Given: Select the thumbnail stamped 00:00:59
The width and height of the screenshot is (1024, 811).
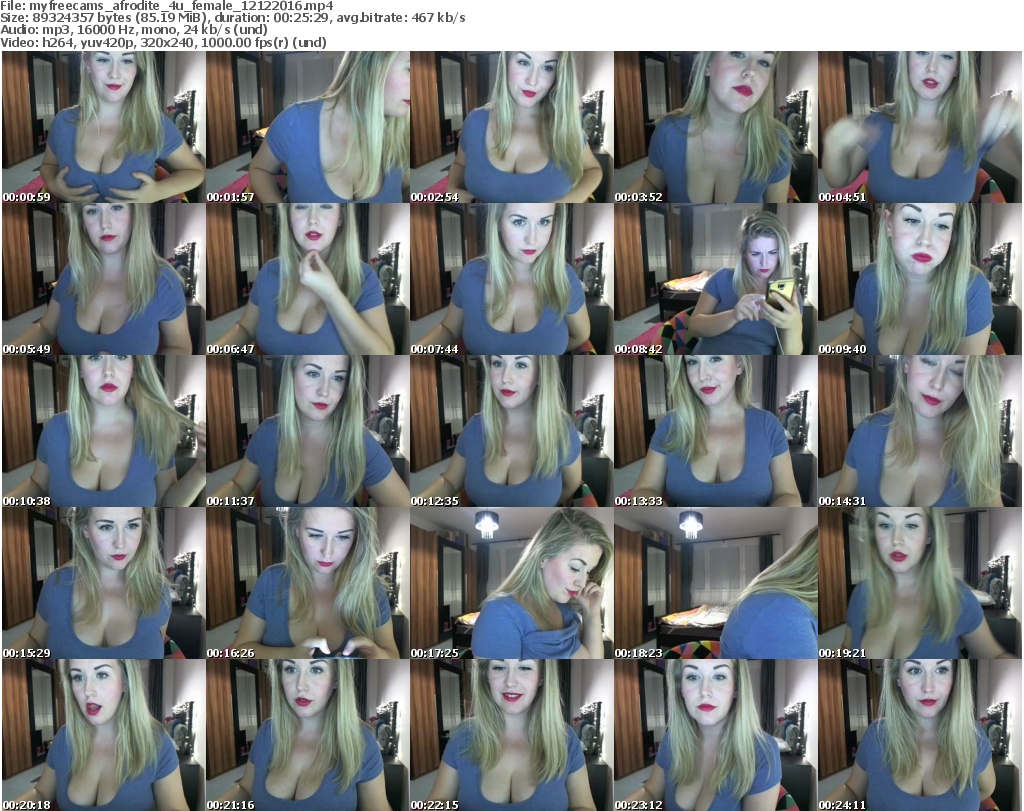Looking at the screenshot, I should point(104,127).
